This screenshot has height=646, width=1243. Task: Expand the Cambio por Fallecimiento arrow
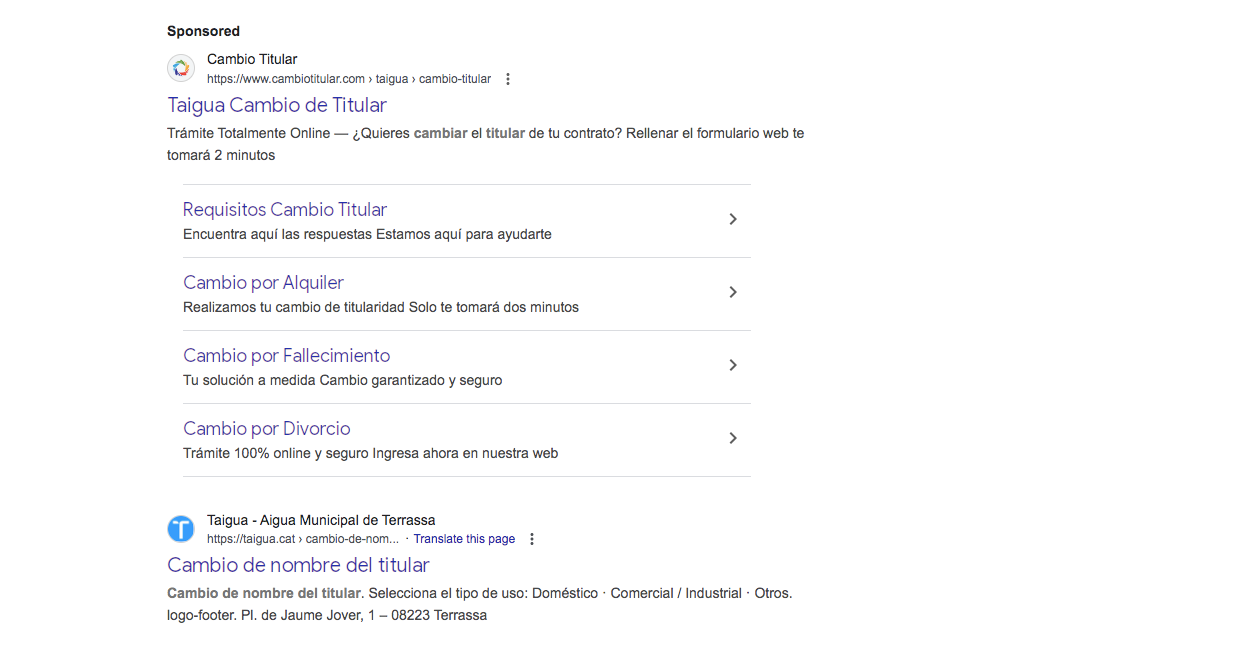click(x=732, y=365)
